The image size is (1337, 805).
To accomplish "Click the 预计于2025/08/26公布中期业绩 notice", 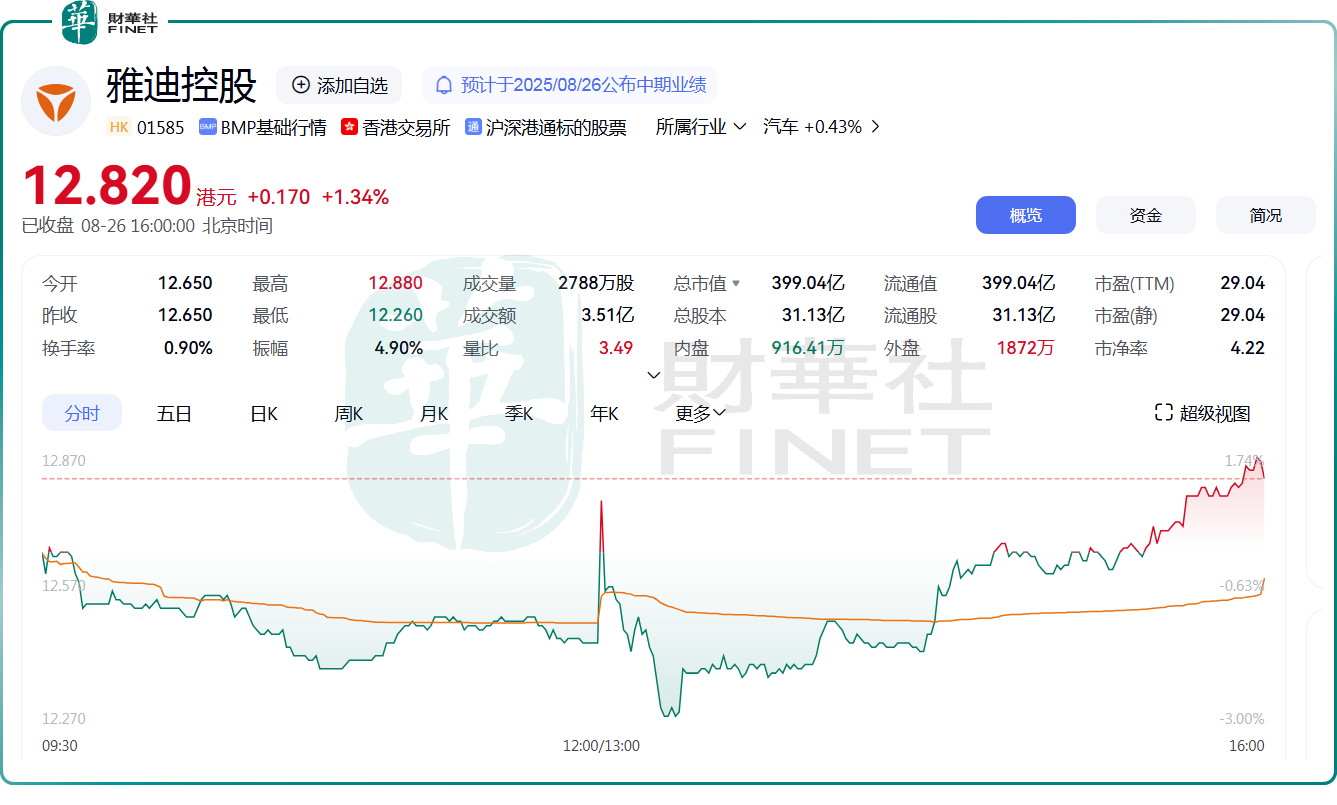I will point(570,85).
